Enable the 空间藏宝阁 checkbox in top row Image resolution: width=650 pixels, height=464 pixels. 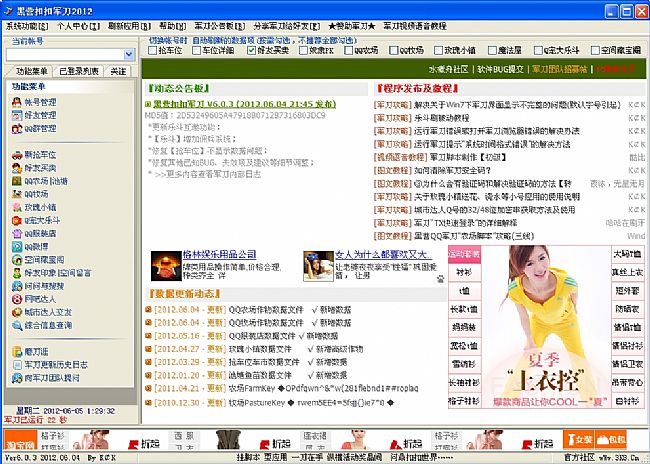click(x=595, y=51)
